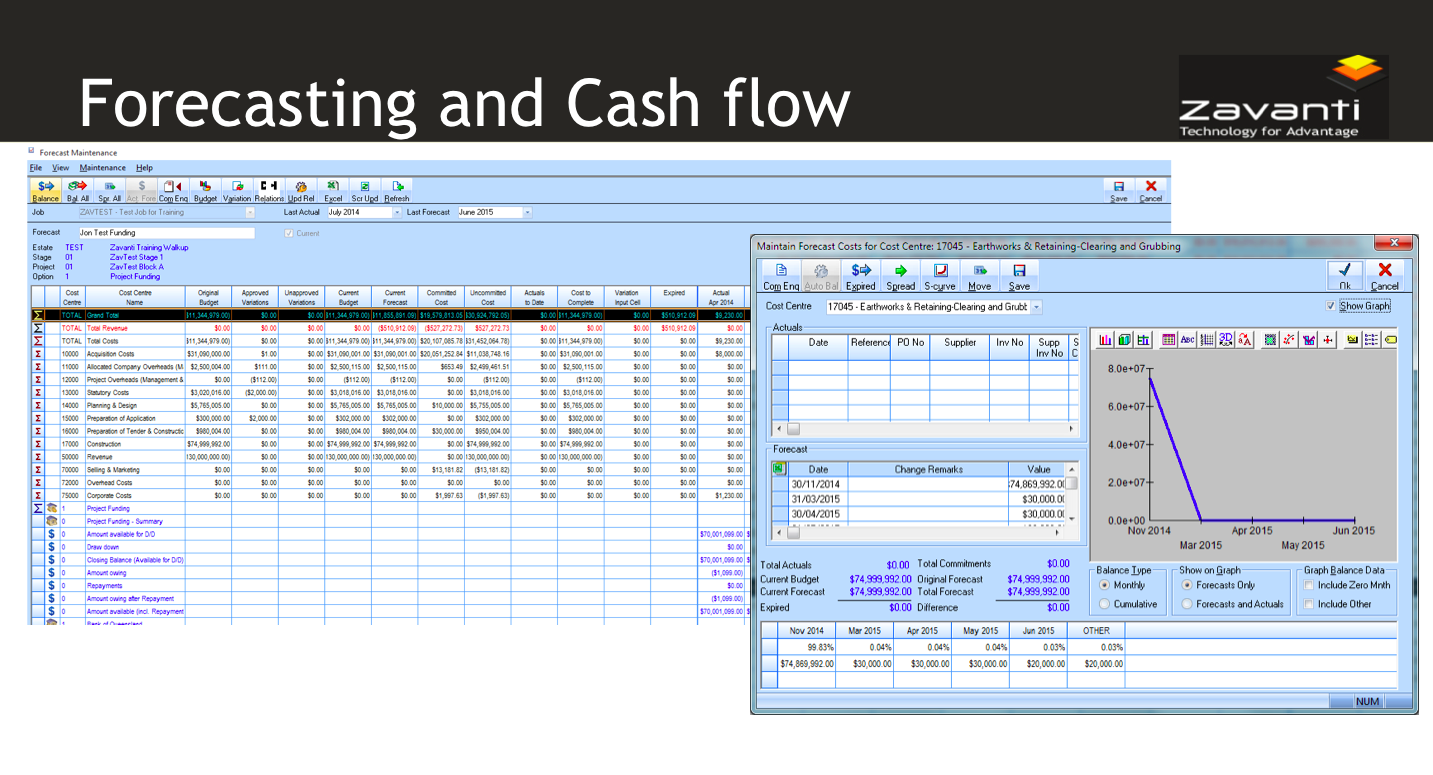The height and width of the screenshot is (775, 1433).
Task: Click the Nov 2014 column header
Action: (x=806, y=631)
